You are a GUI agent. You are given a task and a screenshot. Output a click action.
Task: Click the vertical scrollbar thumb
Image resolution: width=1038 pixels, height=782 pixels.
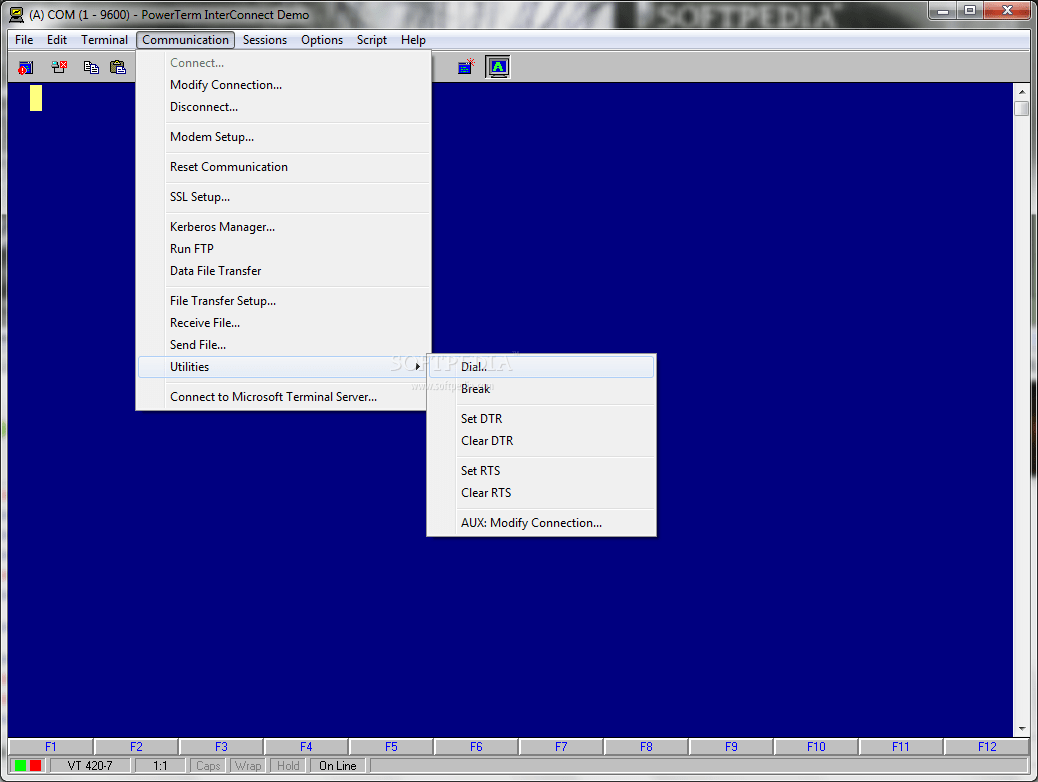[1021, 108]
